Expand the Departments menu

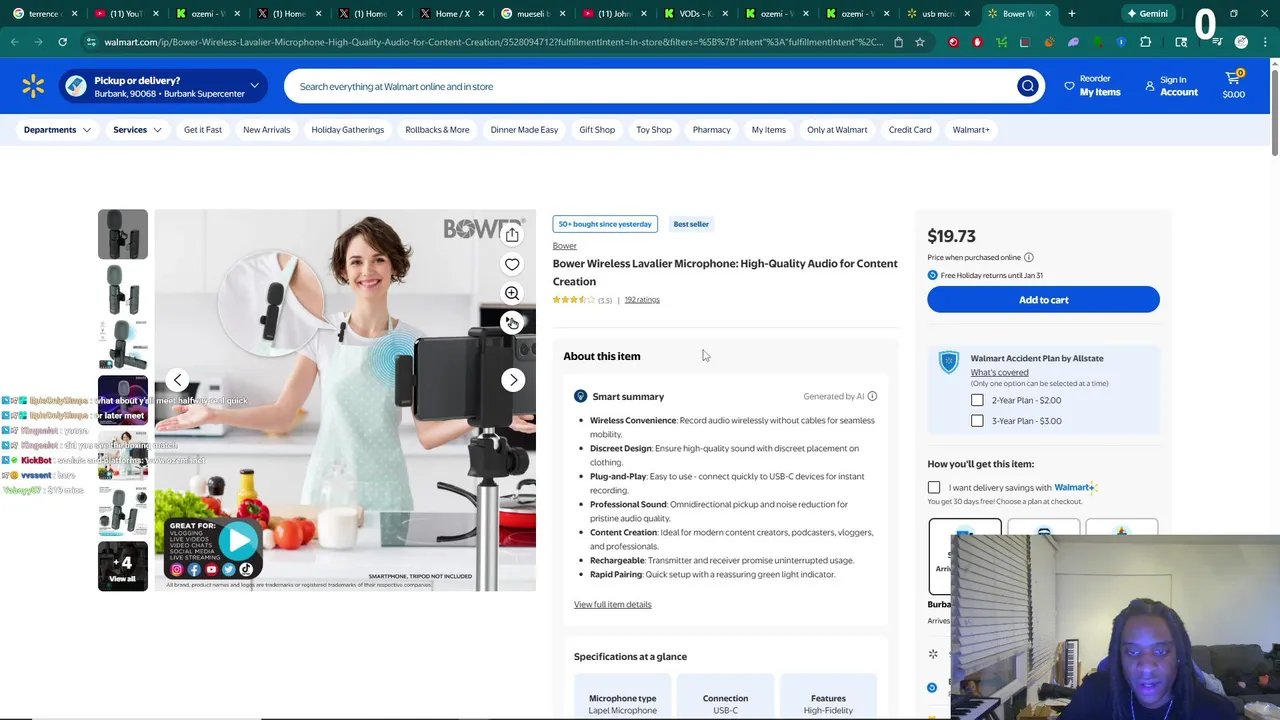tap(58, 130)
